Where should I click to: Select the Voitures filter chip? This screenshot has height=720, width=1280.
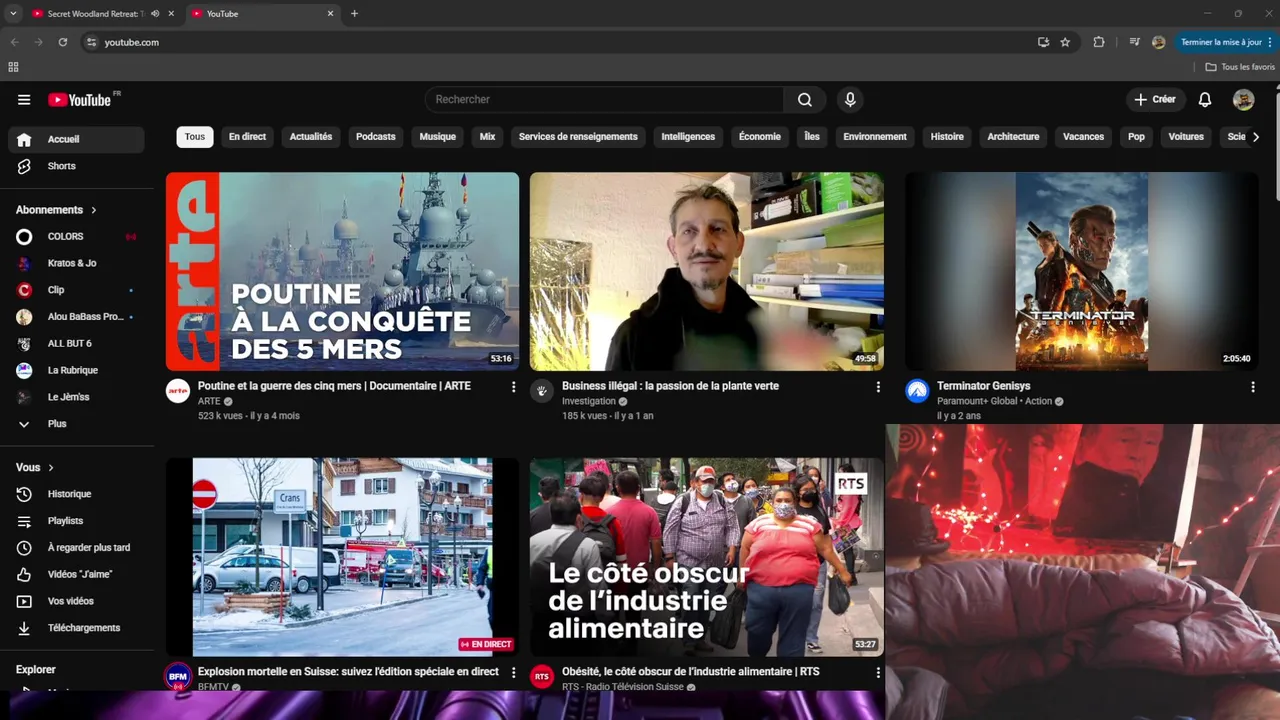click(1186, 137)
